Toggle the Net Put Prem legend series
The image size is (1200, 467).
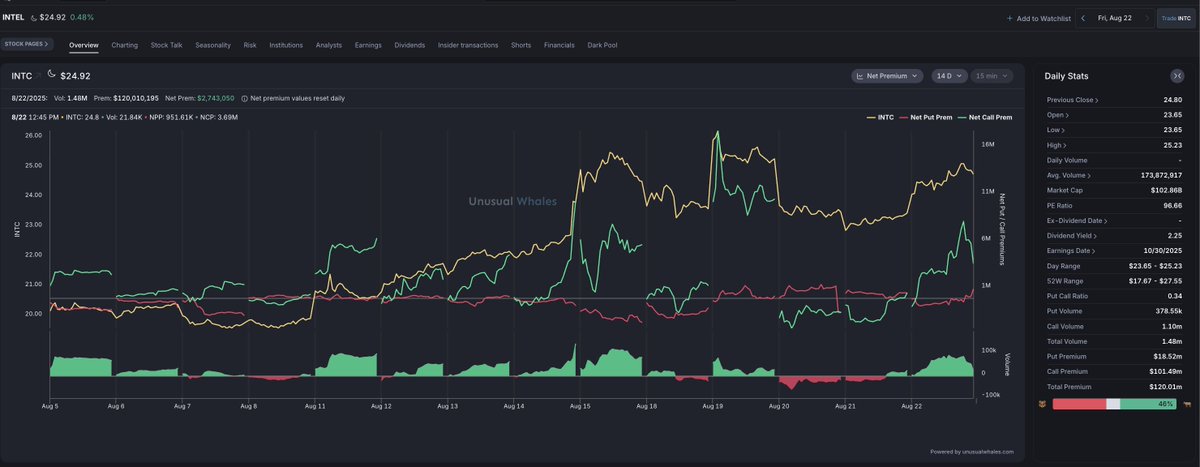click(x=927, y=117)
